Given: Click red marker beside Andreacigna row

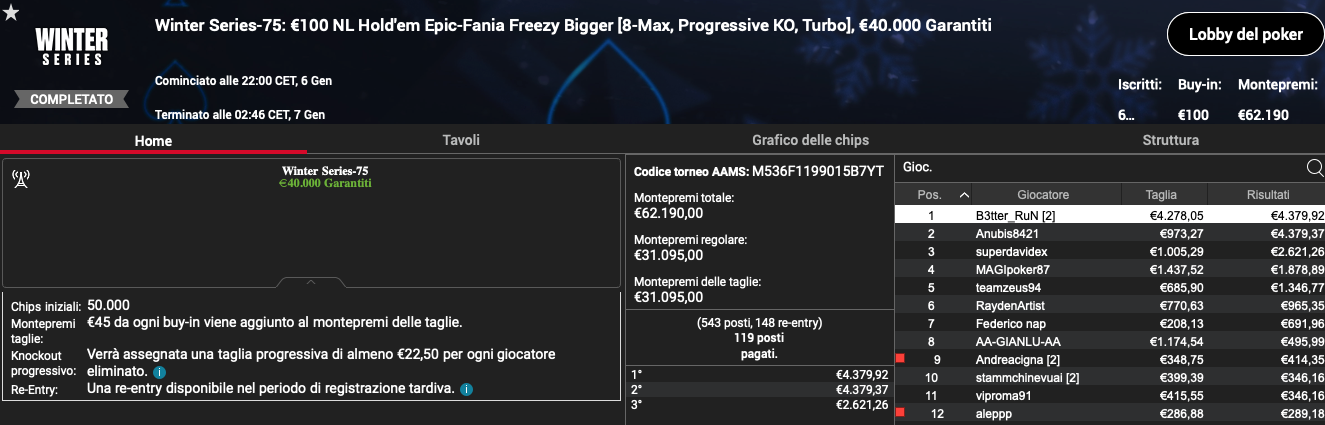Looking at the screenshot, I should (x=901, y=358).
